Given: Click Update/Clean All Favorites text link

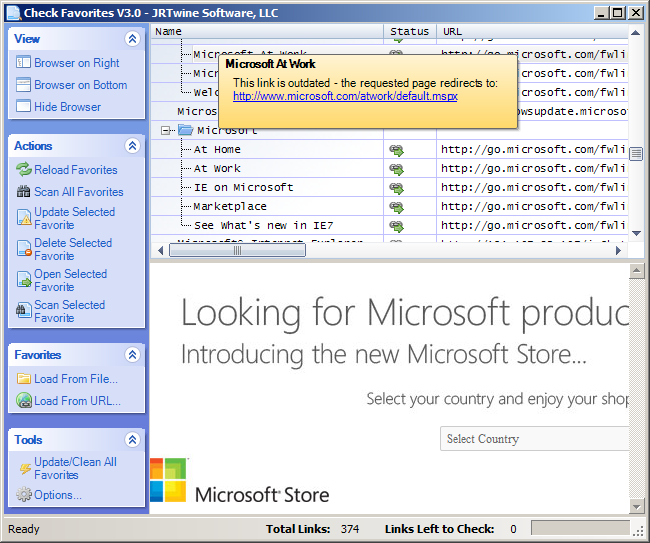Looking at the screenshot, I should click(x=75, y=468).
